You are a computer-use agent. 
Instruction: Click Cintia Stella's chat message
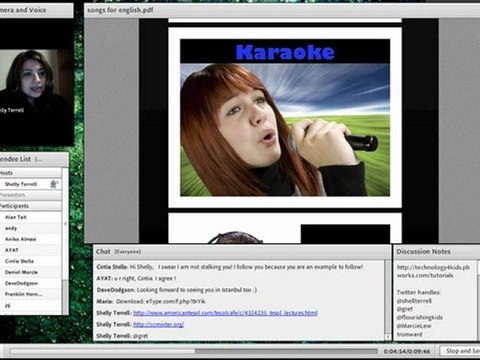point(230,267)
